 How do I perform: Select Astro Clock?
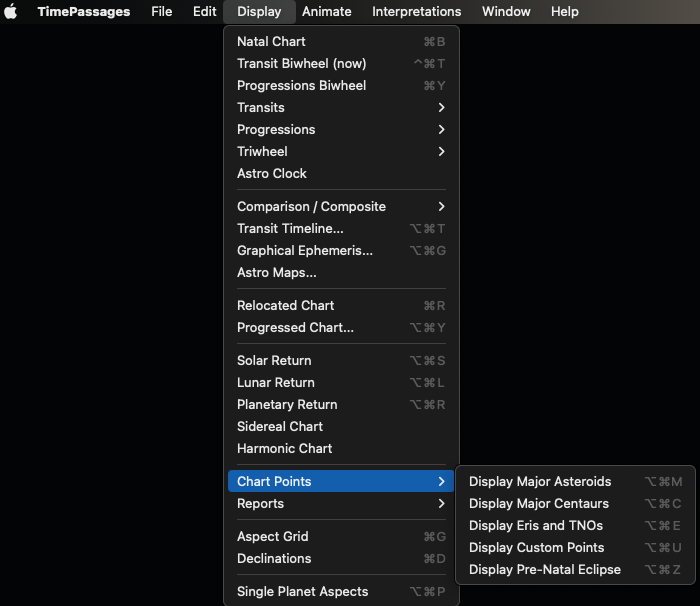pyautogui.click(x=341, y=173)
